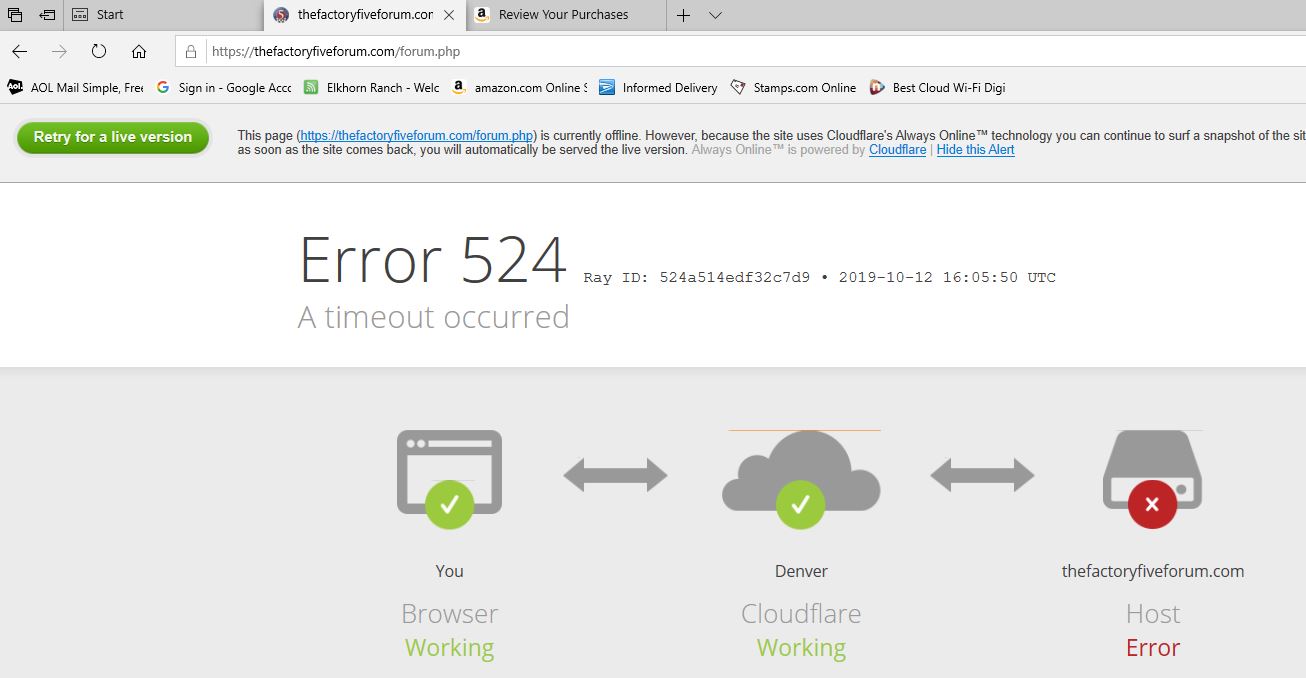Viewport: 1306px width, 678px height.
Task: Click Retry for a live version button
Action: coord(112,138)
